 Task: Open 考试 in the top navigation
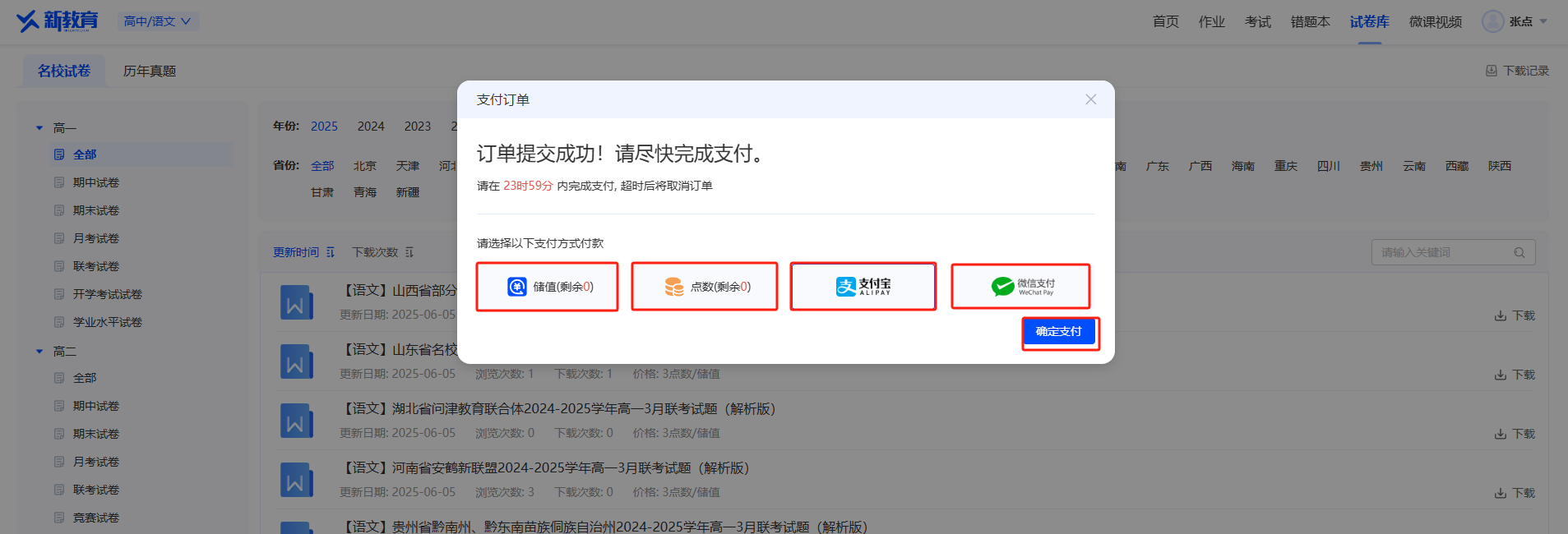coord(1257,21)
